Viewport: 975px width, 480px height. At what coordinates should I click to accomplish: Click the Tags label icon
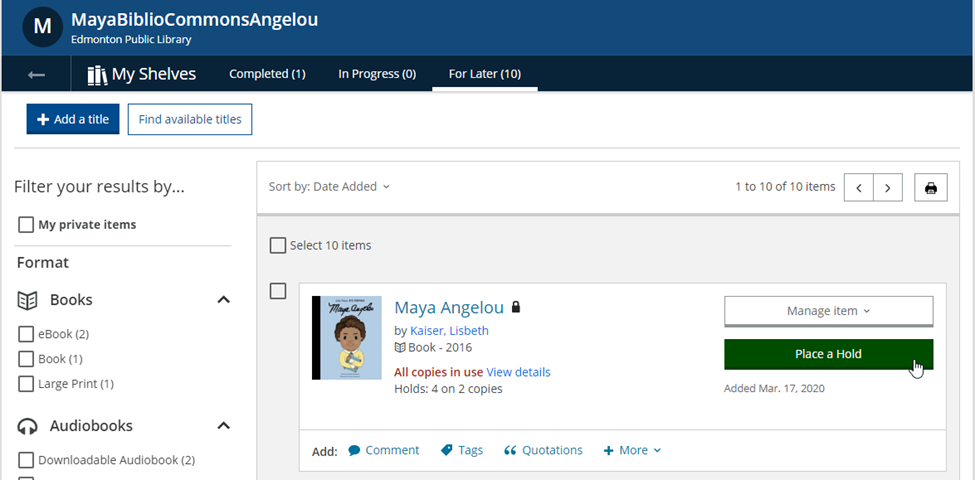446,450
